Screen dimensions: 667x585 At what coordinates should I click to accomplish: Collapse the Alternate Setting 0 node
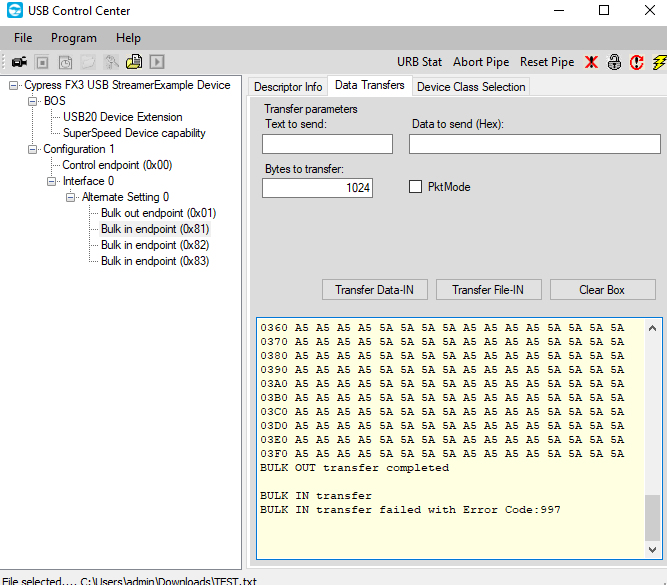(71, 197)
